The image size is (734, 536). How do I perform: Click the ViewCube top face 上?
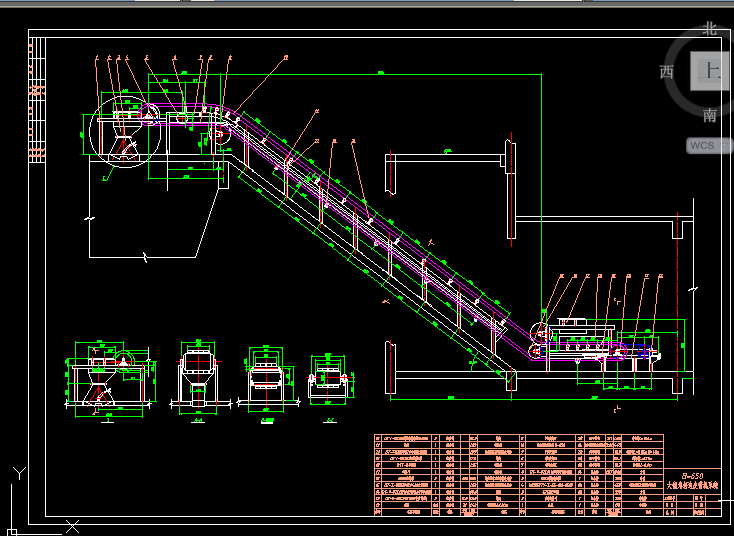click(710, 71)
